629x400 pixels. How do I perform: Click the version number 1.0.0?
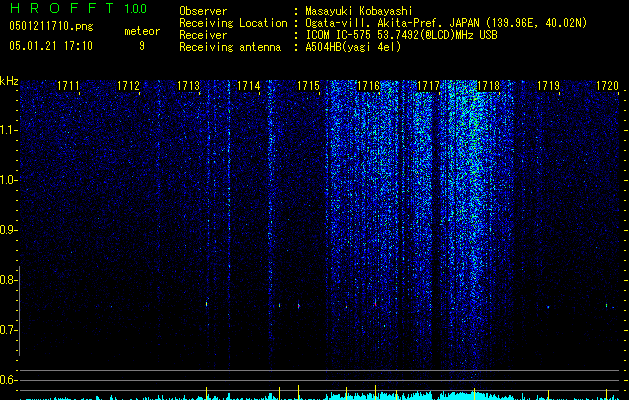[x=136, y=8]
